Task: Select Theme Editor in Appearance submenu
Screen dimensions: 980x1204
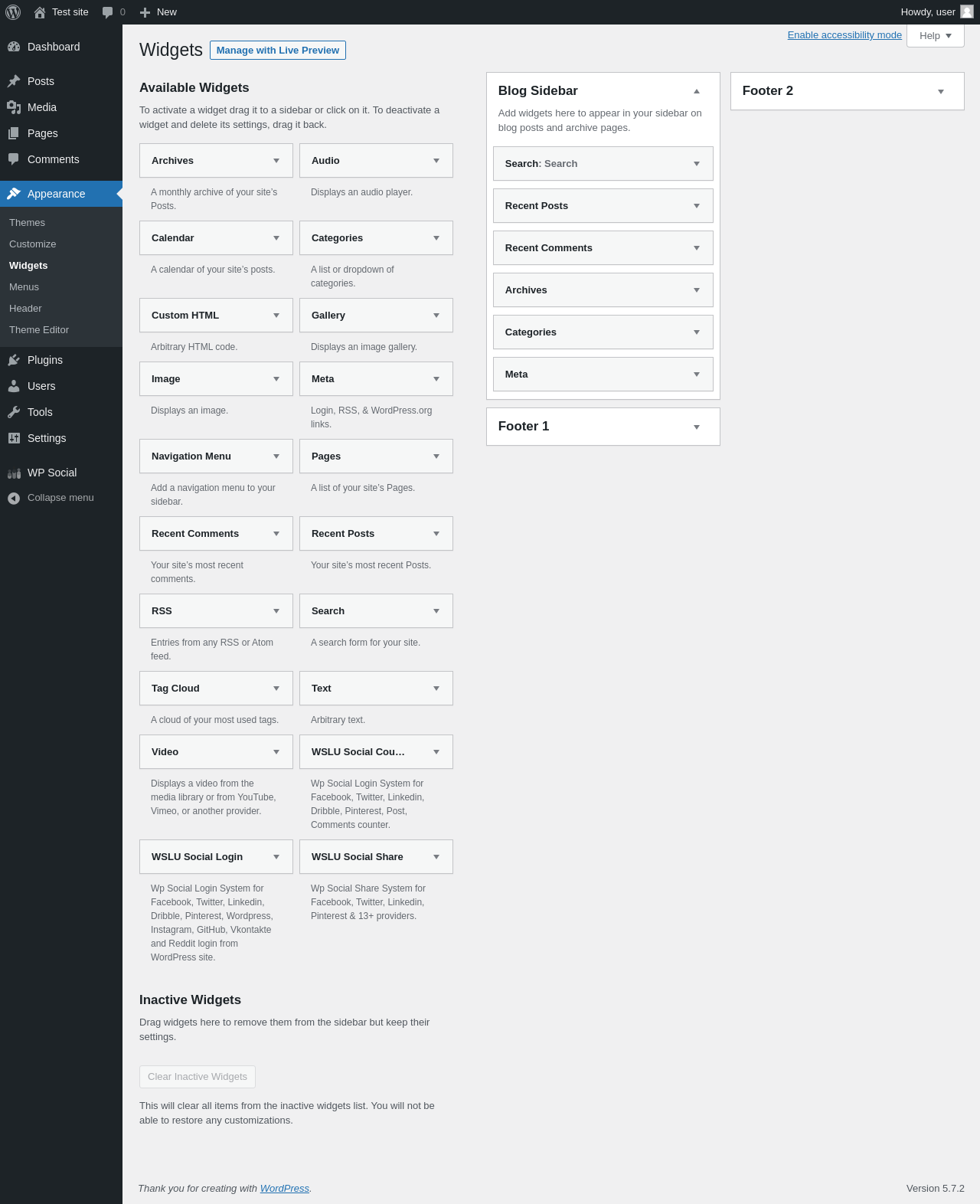Action: [x=39, y=330]
